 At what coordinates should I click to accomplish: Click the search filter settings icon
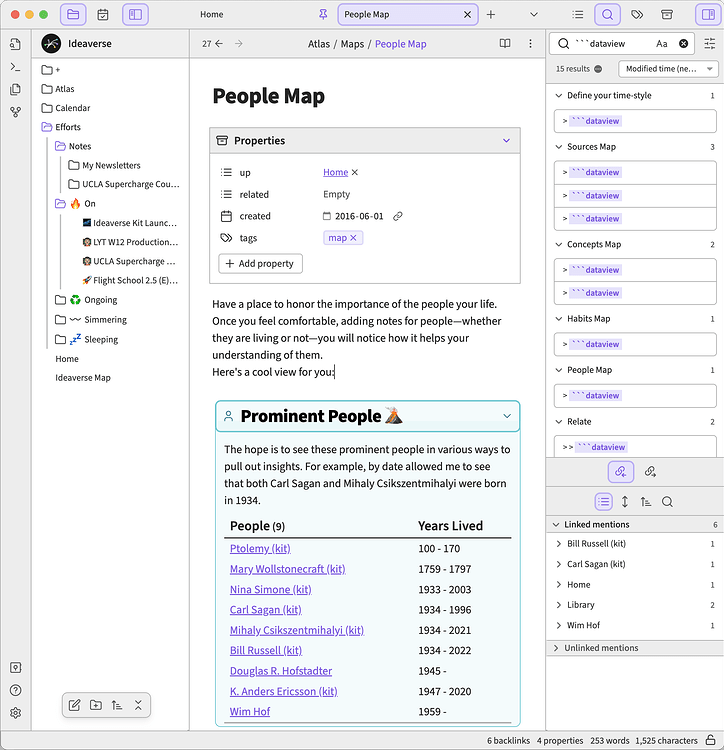tap(710, 44)
